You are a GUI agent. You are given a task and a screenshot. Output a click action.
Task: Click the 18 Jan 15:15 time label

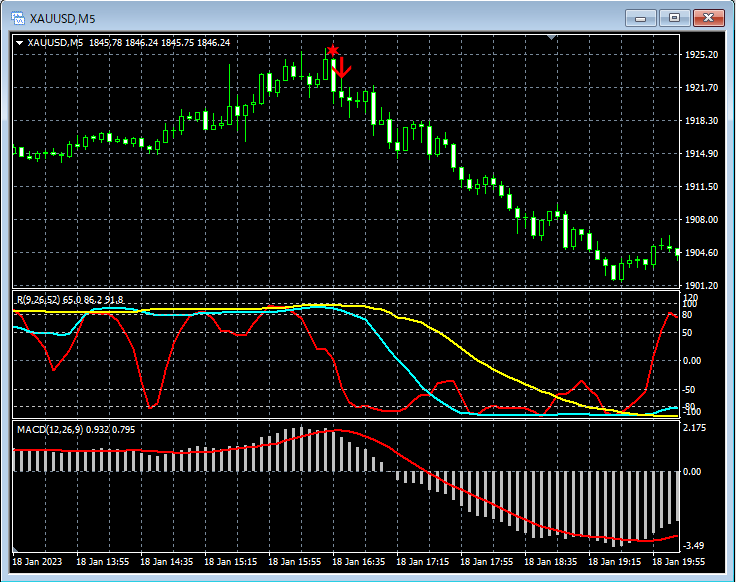231,562
